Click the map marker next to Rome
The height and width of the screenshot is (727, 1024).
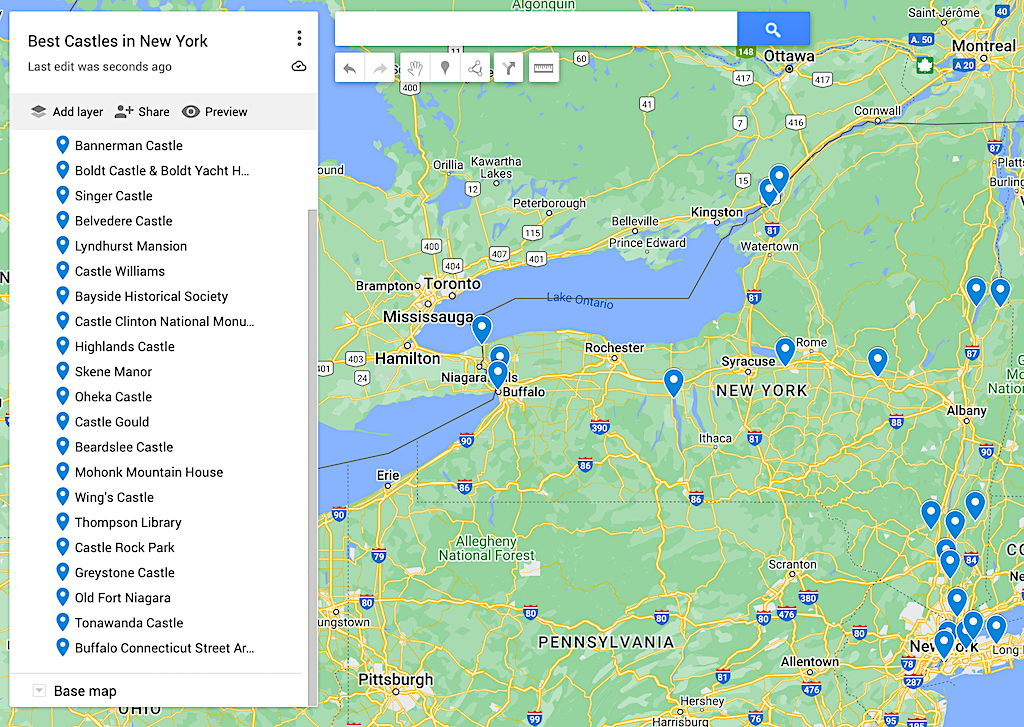tap(785, 351)
